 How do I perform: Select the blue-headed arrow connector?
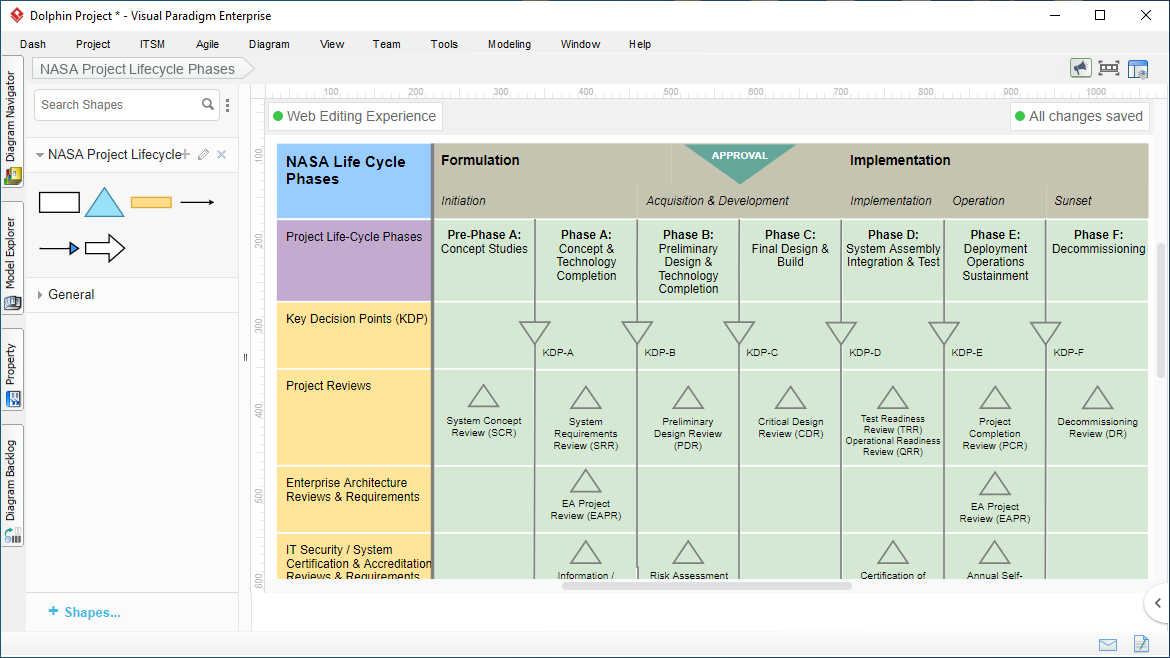click(x=59, y=248)
